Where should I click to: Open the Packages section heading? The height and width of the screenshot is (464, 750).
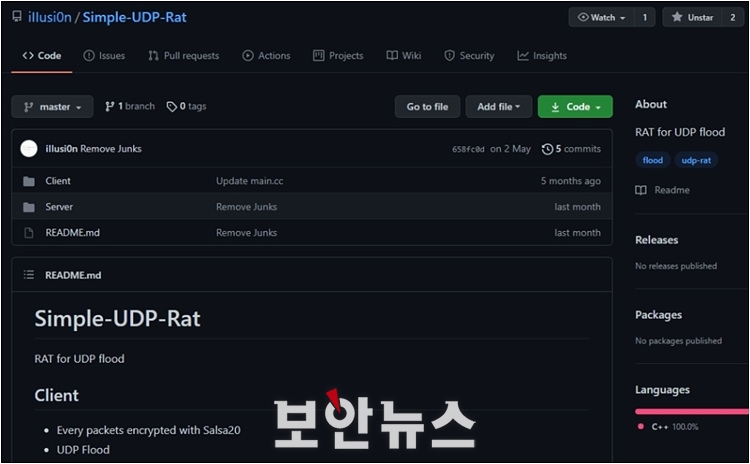pyautogui.click(x=658, y=315)
